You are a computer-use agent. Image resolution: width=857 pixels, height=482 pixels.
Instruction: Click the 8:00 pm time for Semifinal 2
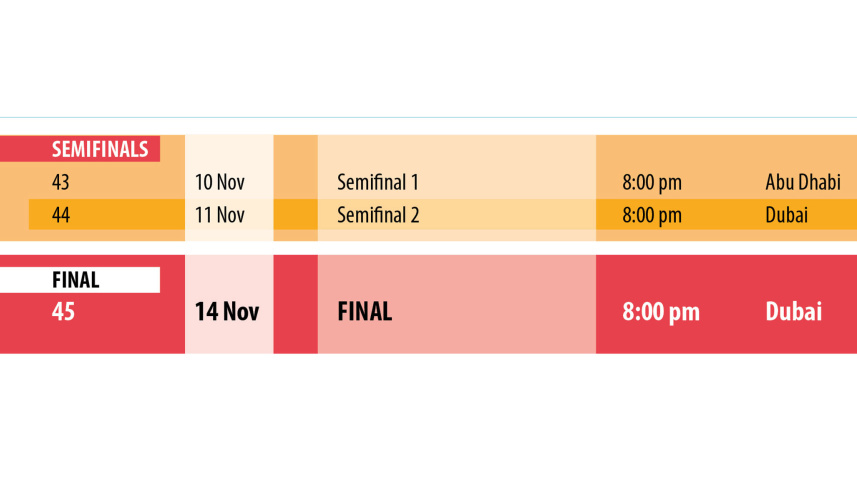[x=652, y=215]
